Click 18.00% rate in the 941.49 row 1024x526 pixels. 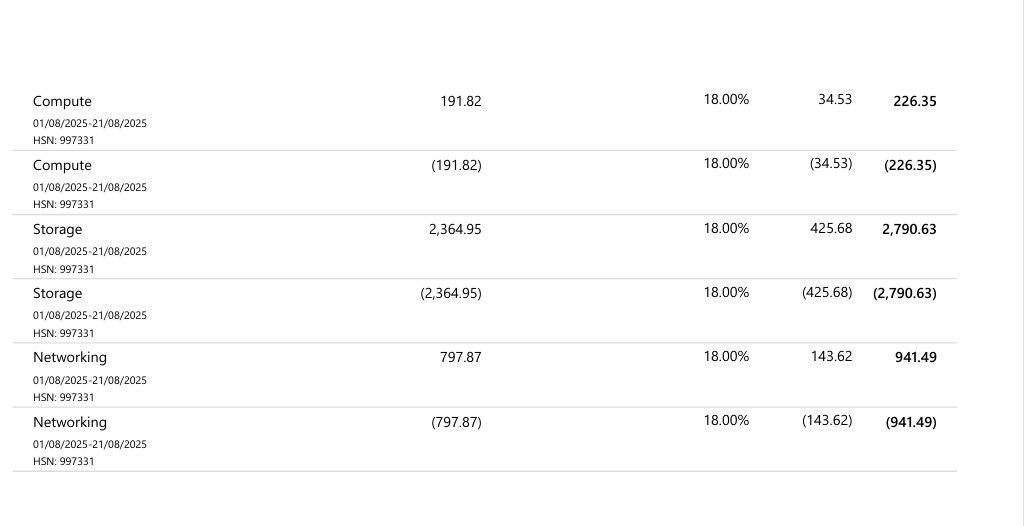[726, 356]
